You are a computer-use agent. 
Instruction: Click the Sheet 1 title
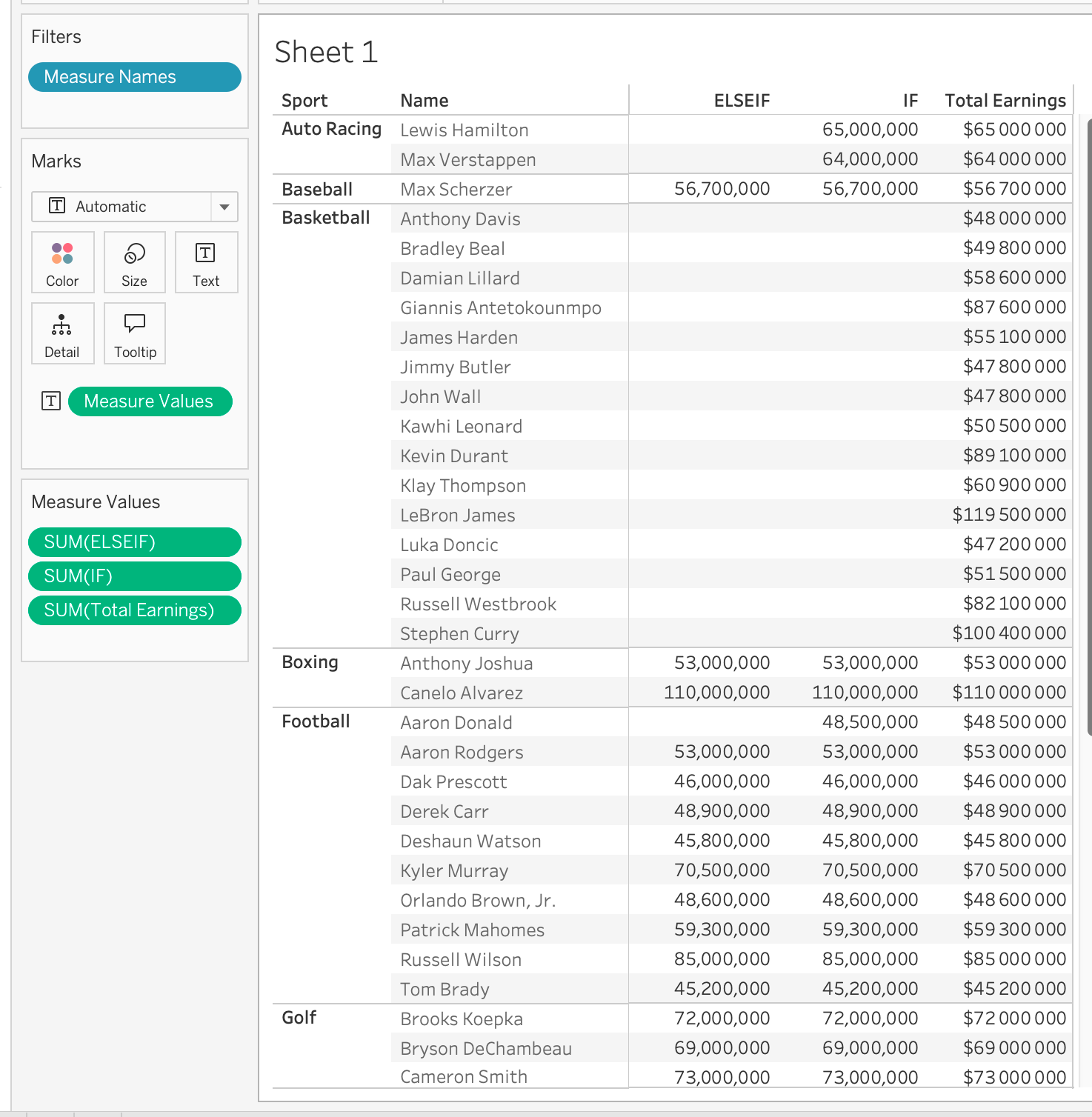[x=327, y=53]
